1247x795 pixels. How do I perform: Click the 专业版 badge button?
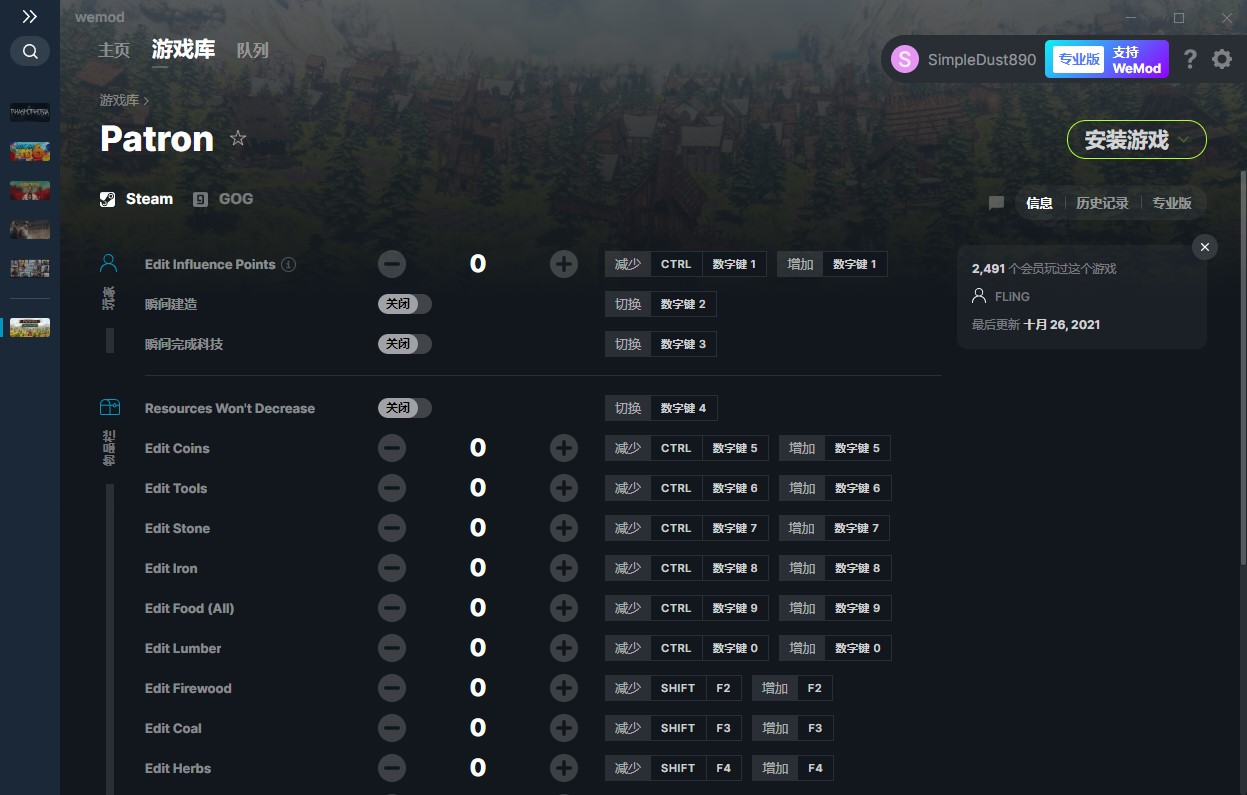1079,59
